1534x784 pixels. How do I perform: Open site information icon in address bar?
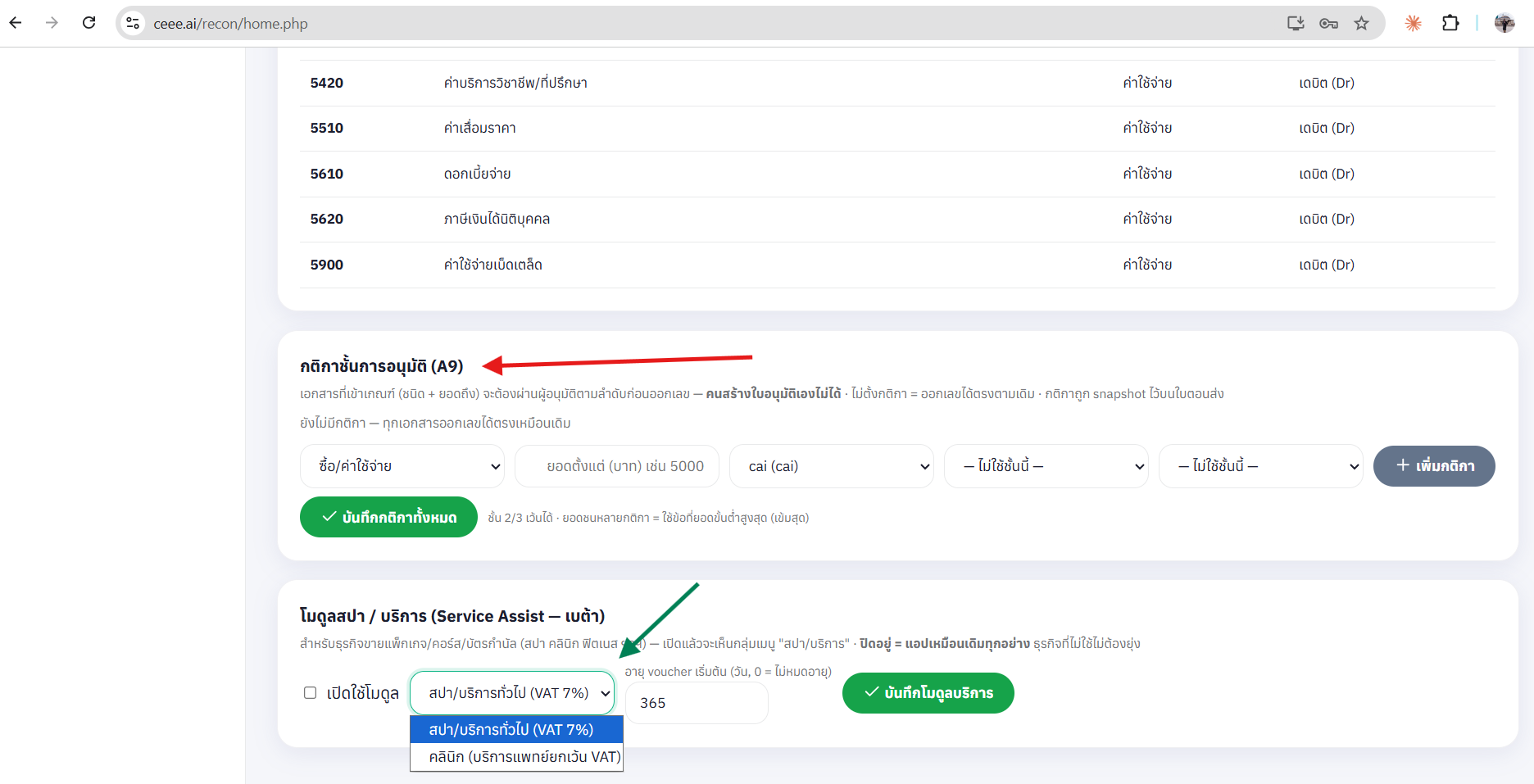tap(133, 23)
